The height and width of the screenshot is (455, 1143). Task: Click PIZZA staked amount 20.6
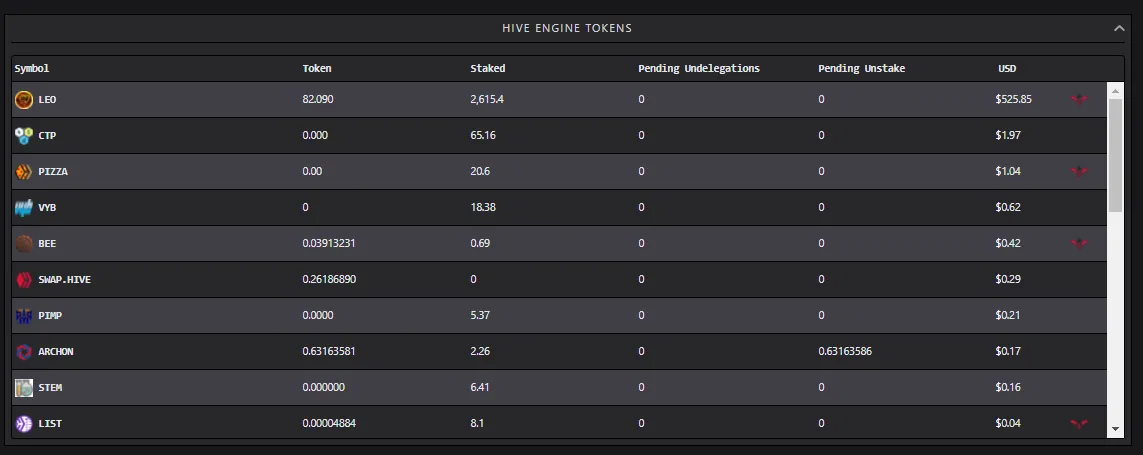(480, 171)
